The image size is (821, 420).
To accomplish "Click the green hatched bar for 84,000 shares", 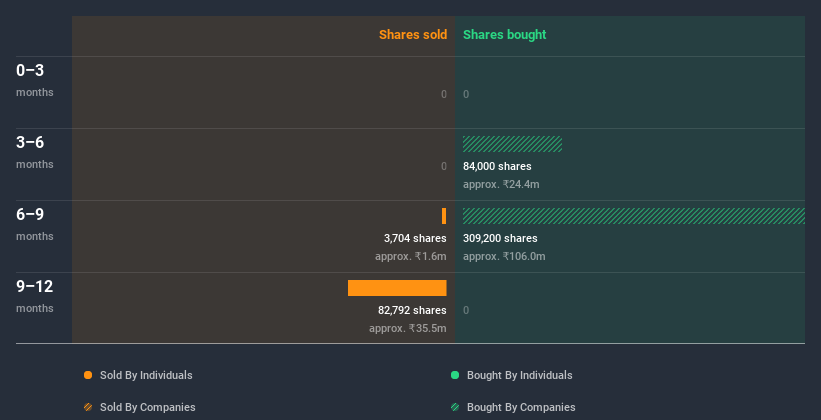I will click(x=512, y=144).
